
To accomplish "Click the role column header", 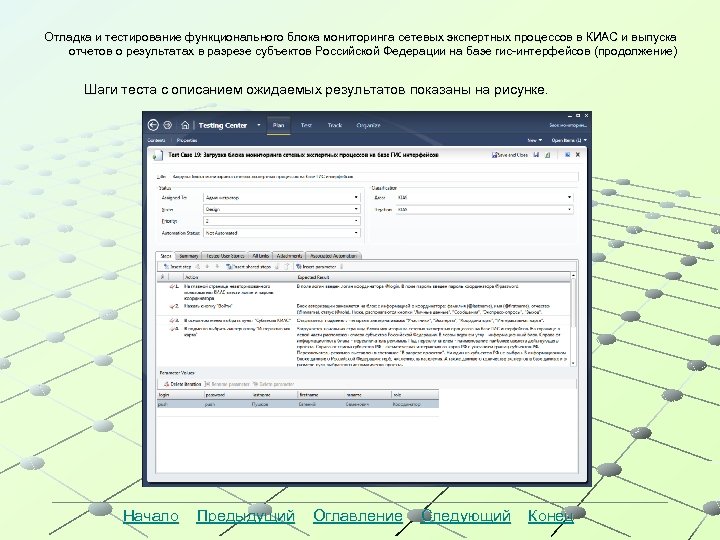I will tap(415, 395).
